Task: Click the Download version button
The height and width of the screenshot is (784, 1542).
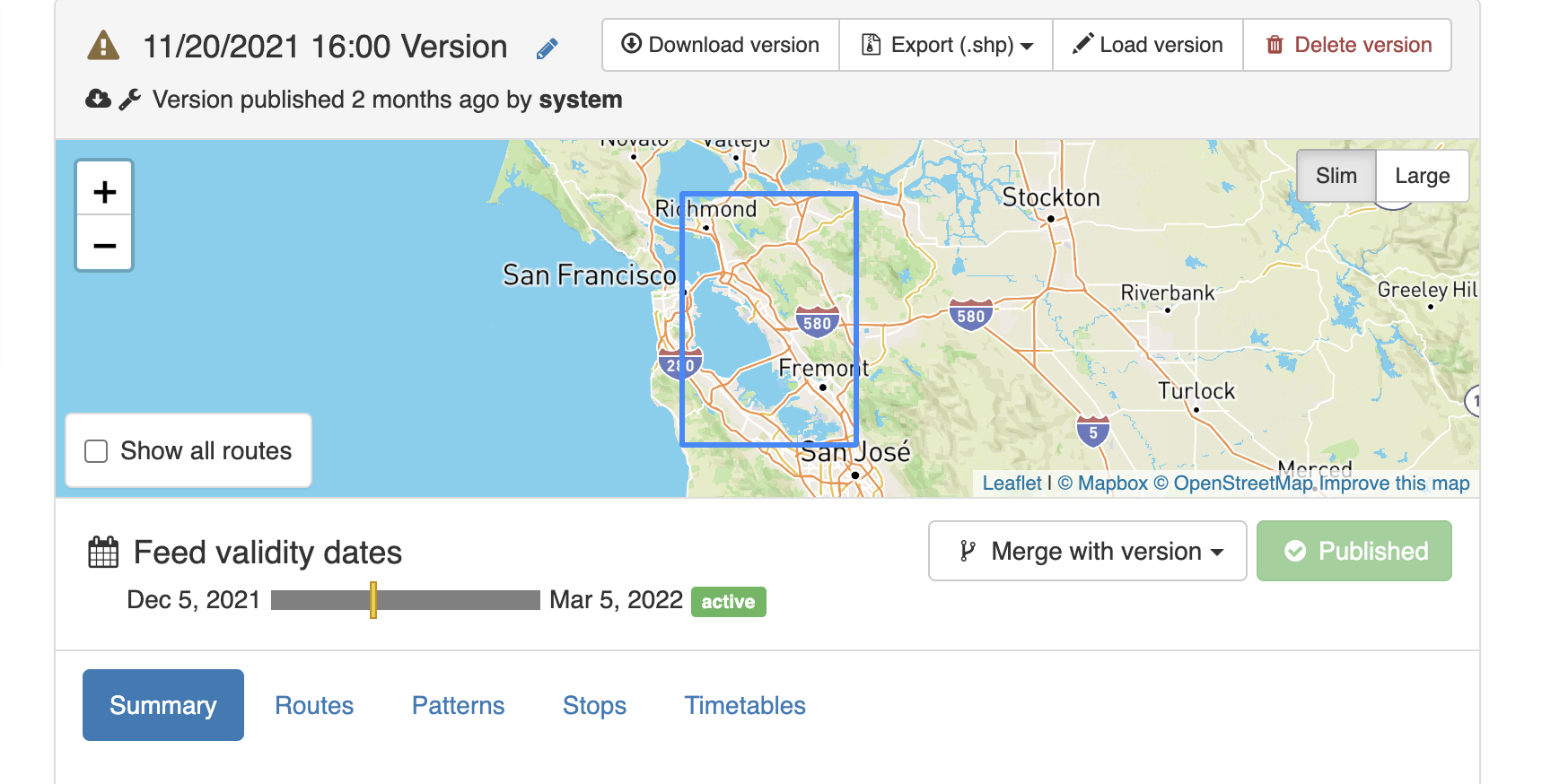Action: 721,45
